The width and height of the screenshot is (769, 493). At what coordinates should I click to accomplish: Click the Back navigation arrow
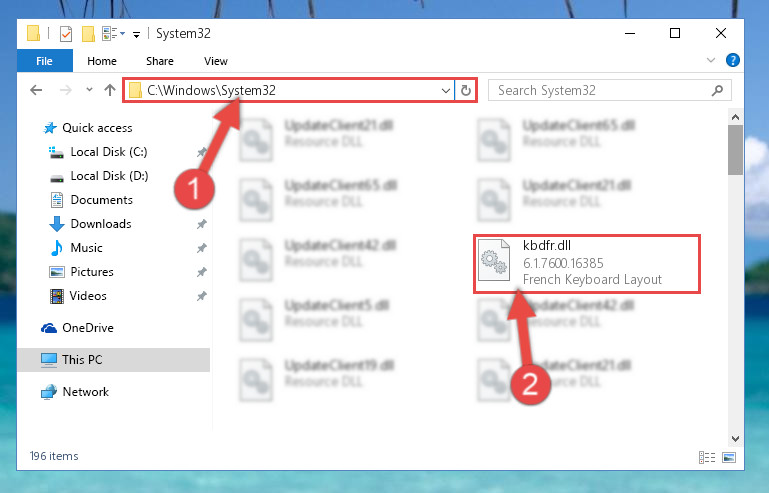tap(36, 90)
